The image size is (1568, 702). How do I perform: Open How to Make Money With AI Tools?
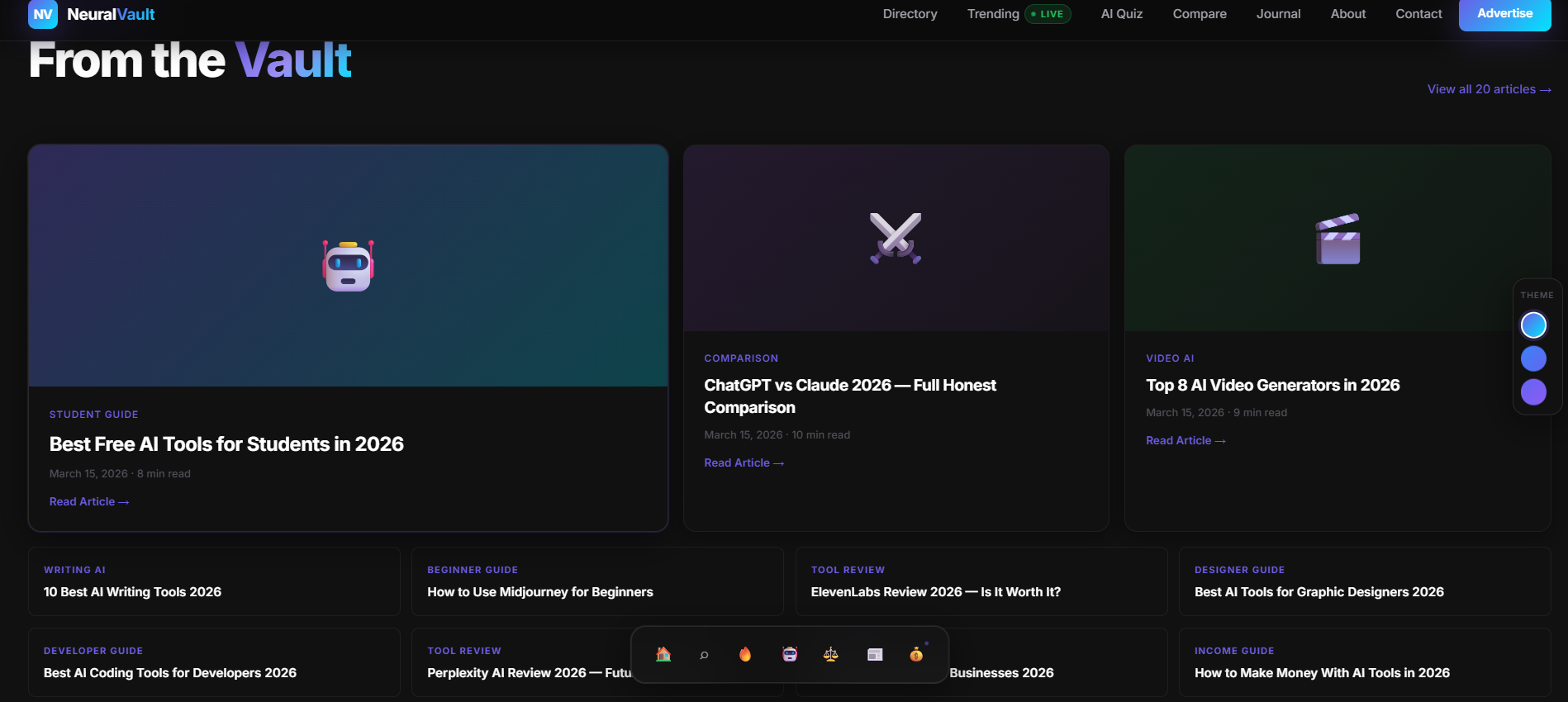point(1322,672)
